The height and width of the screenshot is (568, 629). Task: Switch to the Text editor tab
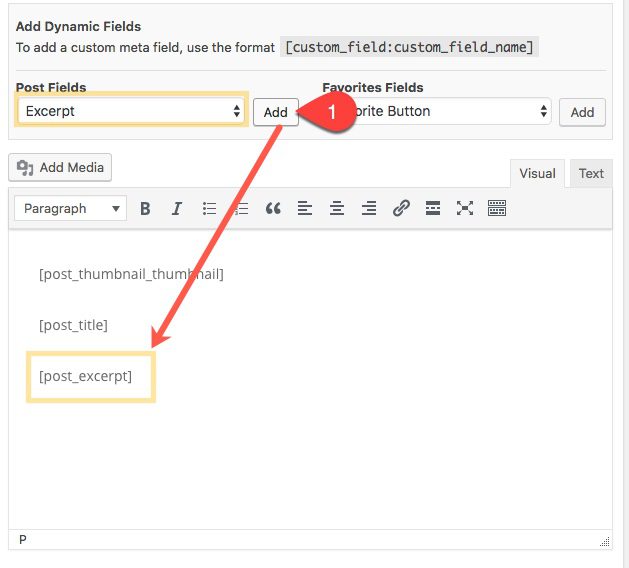[591, 173]
